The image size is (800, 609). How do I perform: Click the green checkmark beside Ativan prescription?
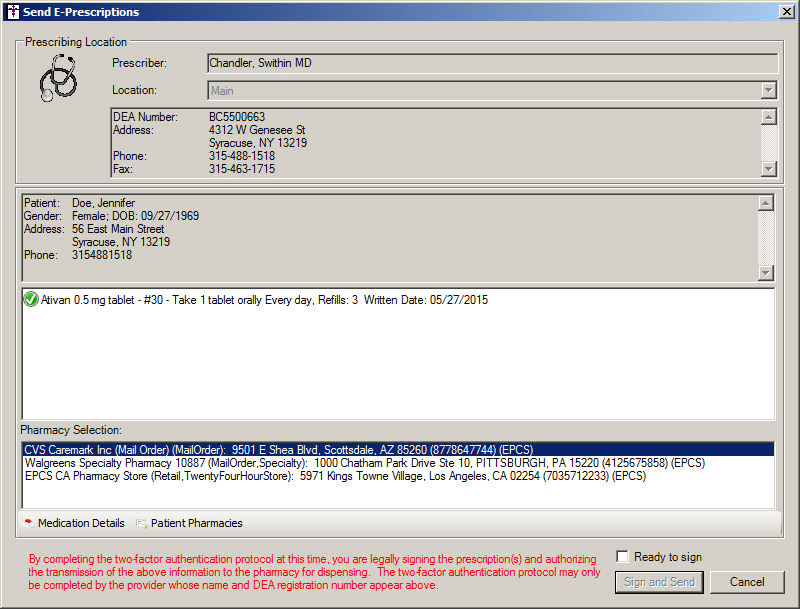[x=30, y=300]
